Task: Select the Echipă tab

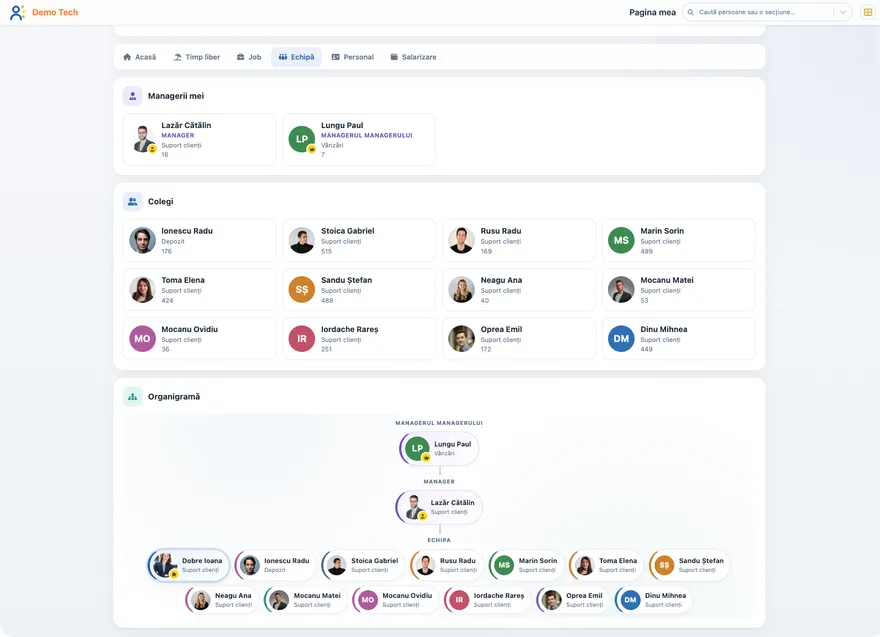Action: tap(296, 57)
